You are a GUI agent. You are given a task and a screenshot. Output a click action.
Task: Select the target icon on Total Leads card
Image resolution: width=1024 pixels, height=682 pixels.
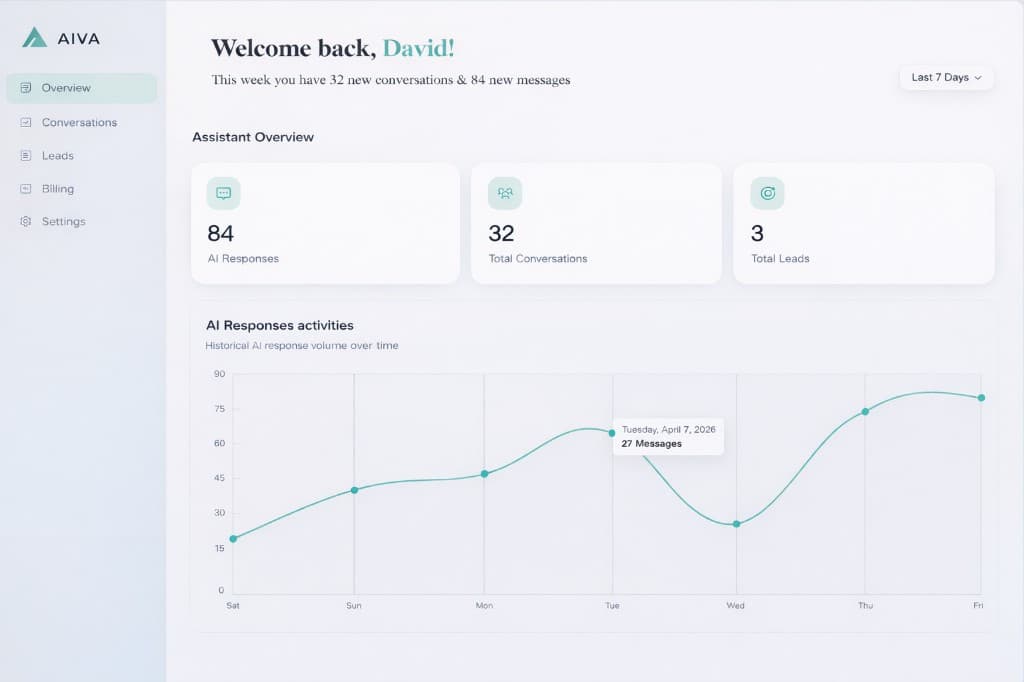(766, 192)
